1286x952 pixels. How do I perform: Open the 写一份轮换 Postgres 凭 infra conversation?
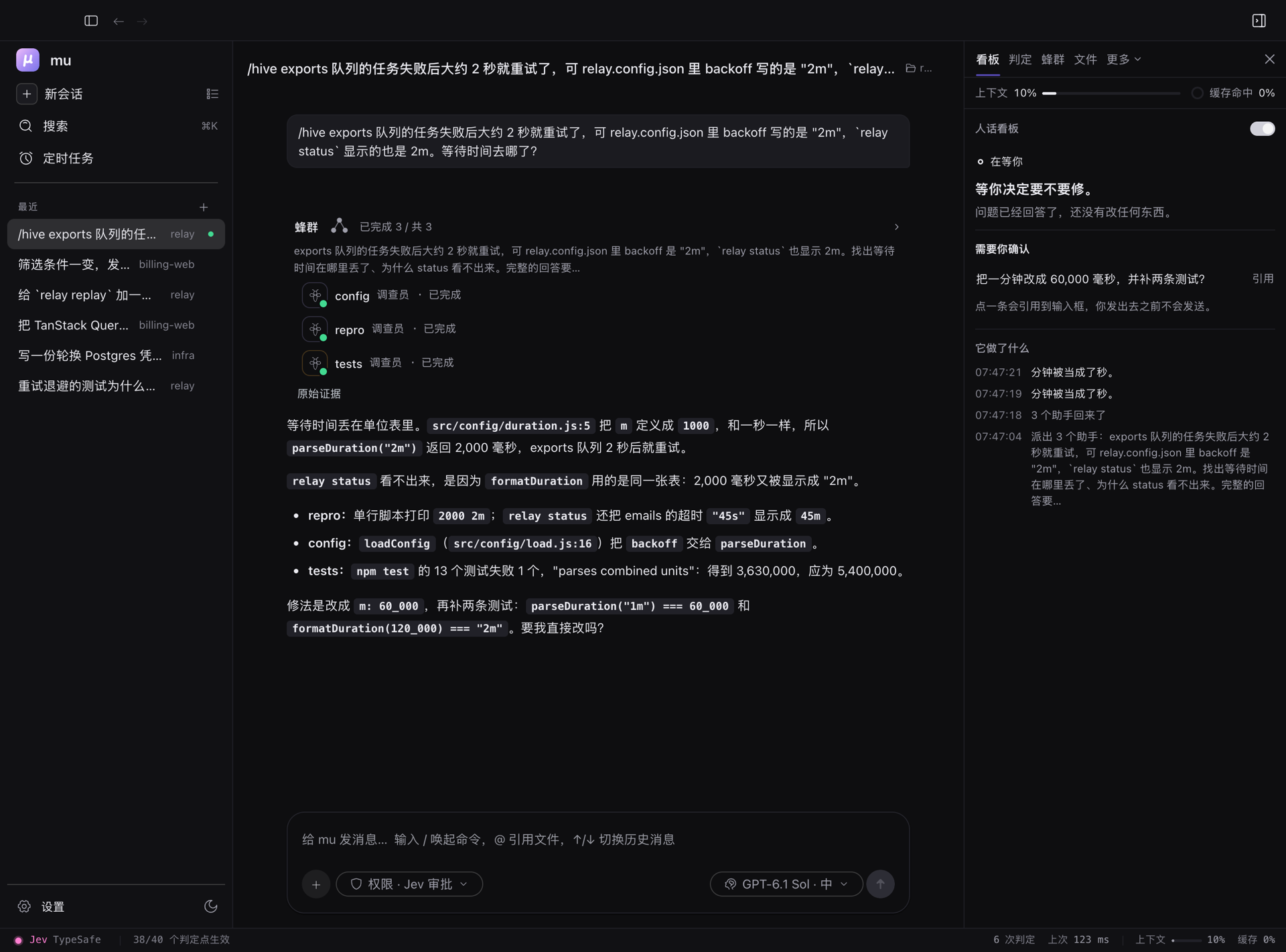point(116,355)
